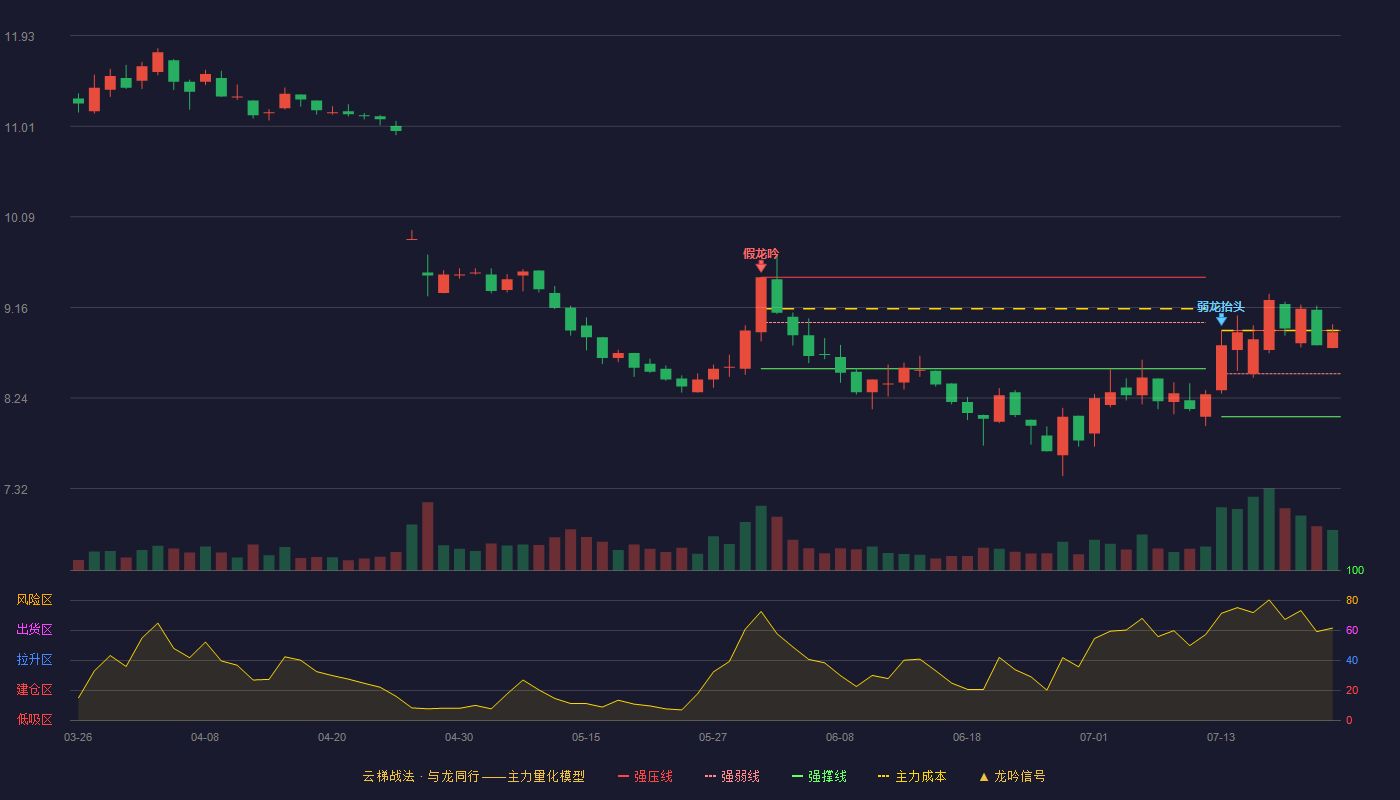Click the 06-18 date label

967,737
